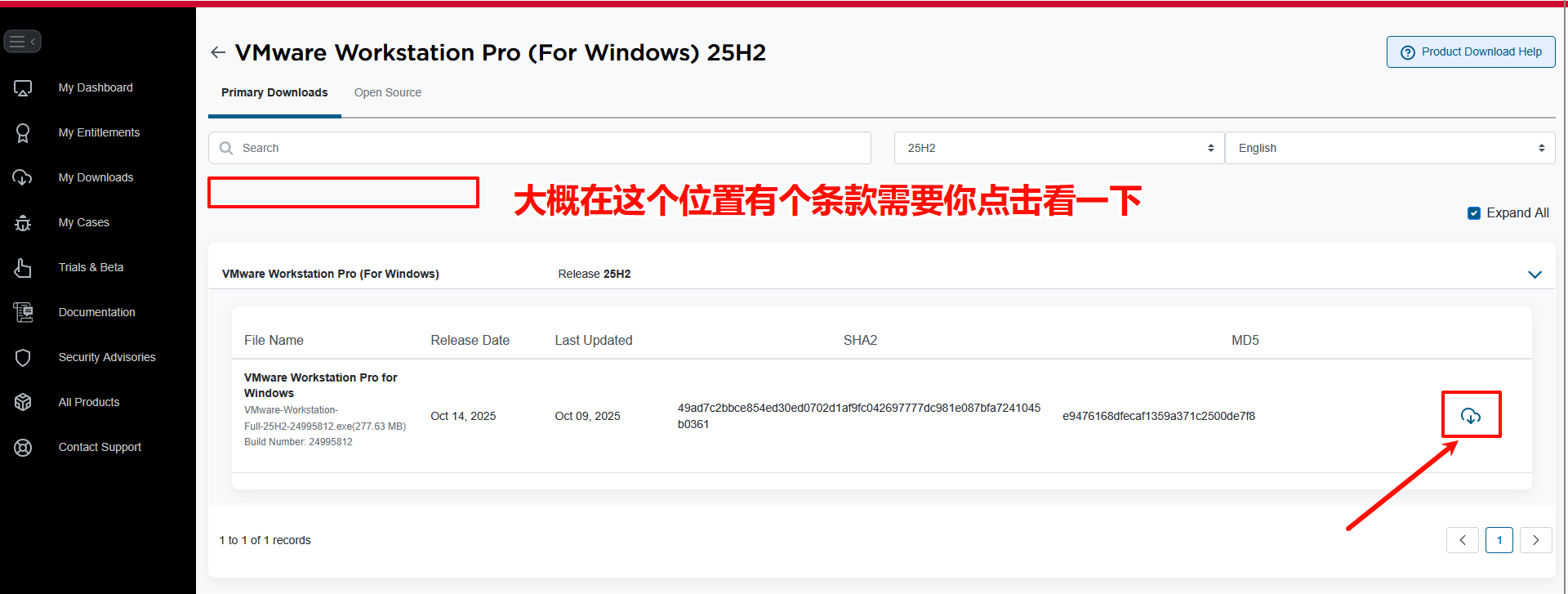Click the Documentation pages icon

(23, 312)
